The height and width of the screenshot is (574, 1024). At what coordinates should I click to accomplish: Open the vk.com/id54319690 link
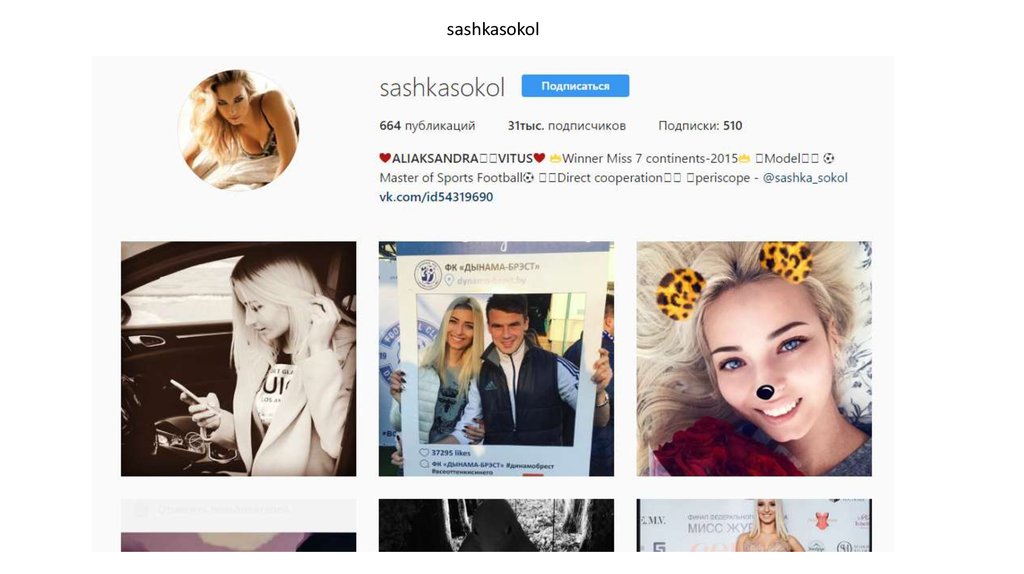coord(436,197)
